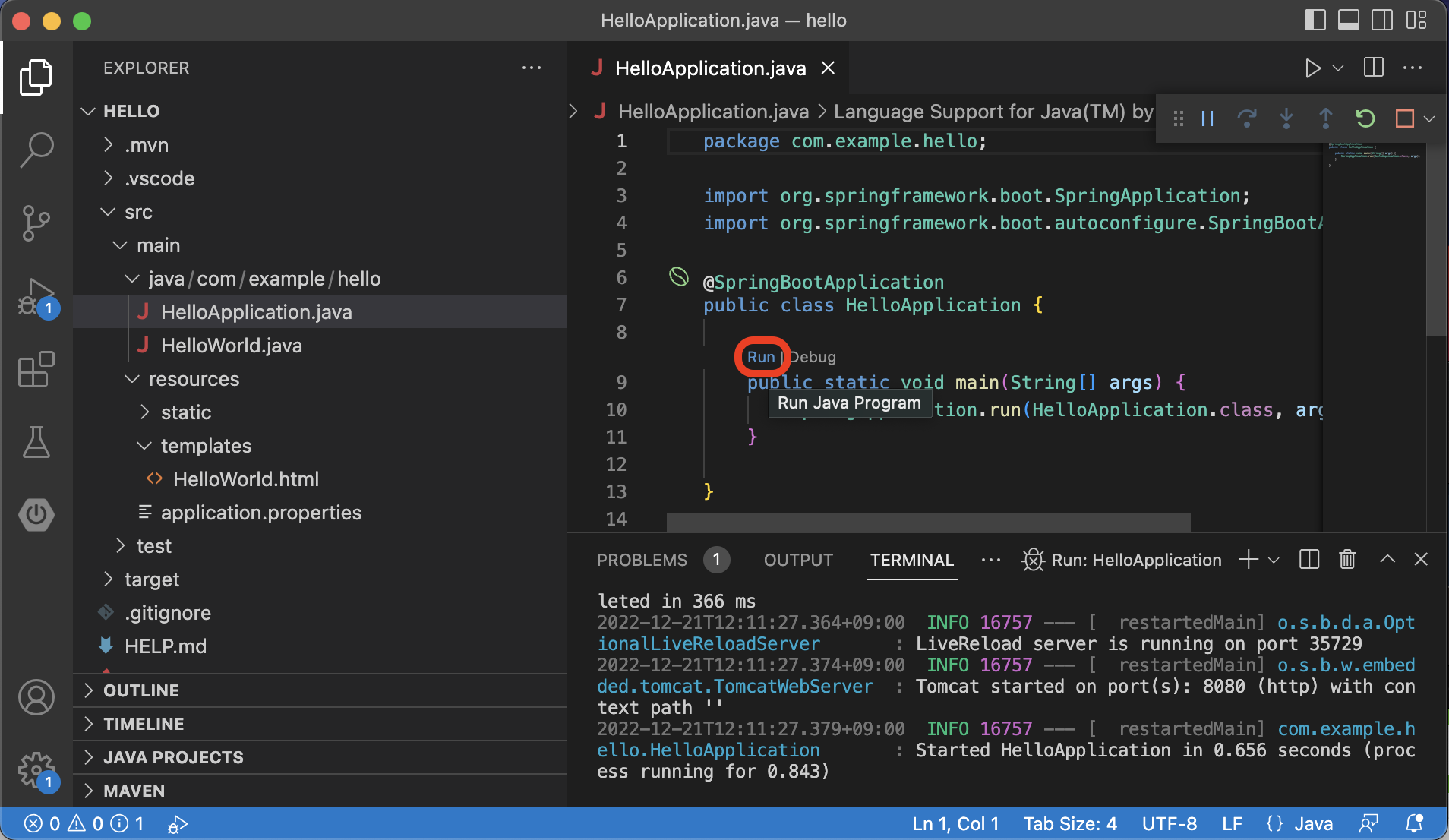Stop the running debug session

[1405, 118]
